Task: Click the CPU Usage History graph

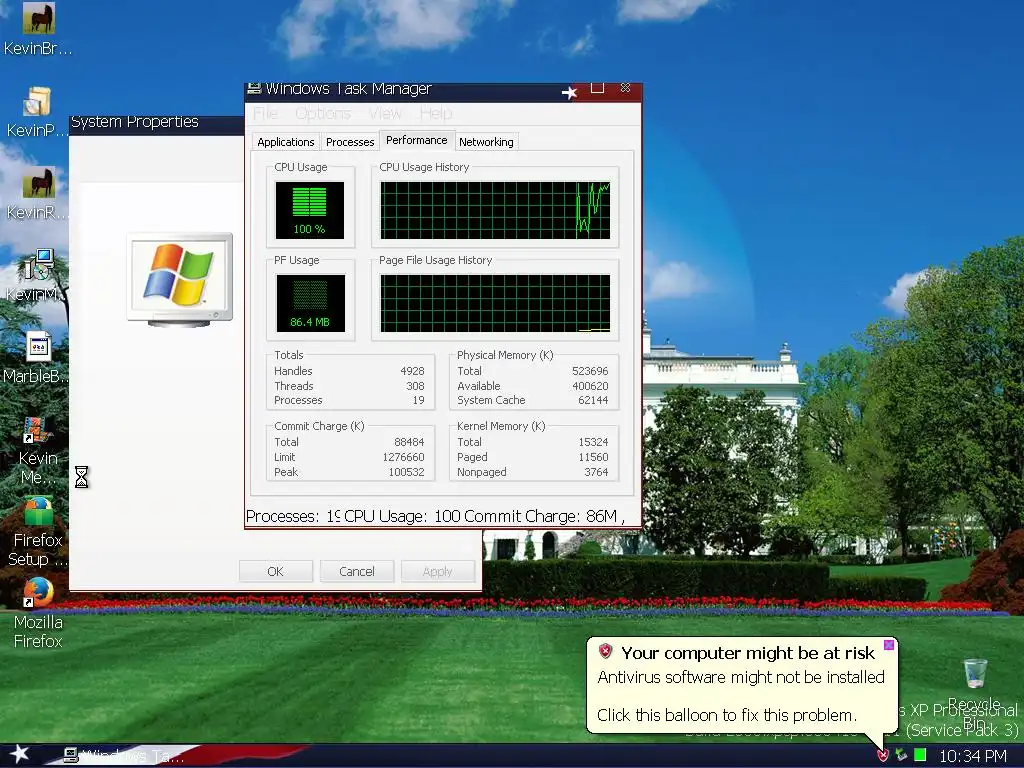Action: pos(495,210)
